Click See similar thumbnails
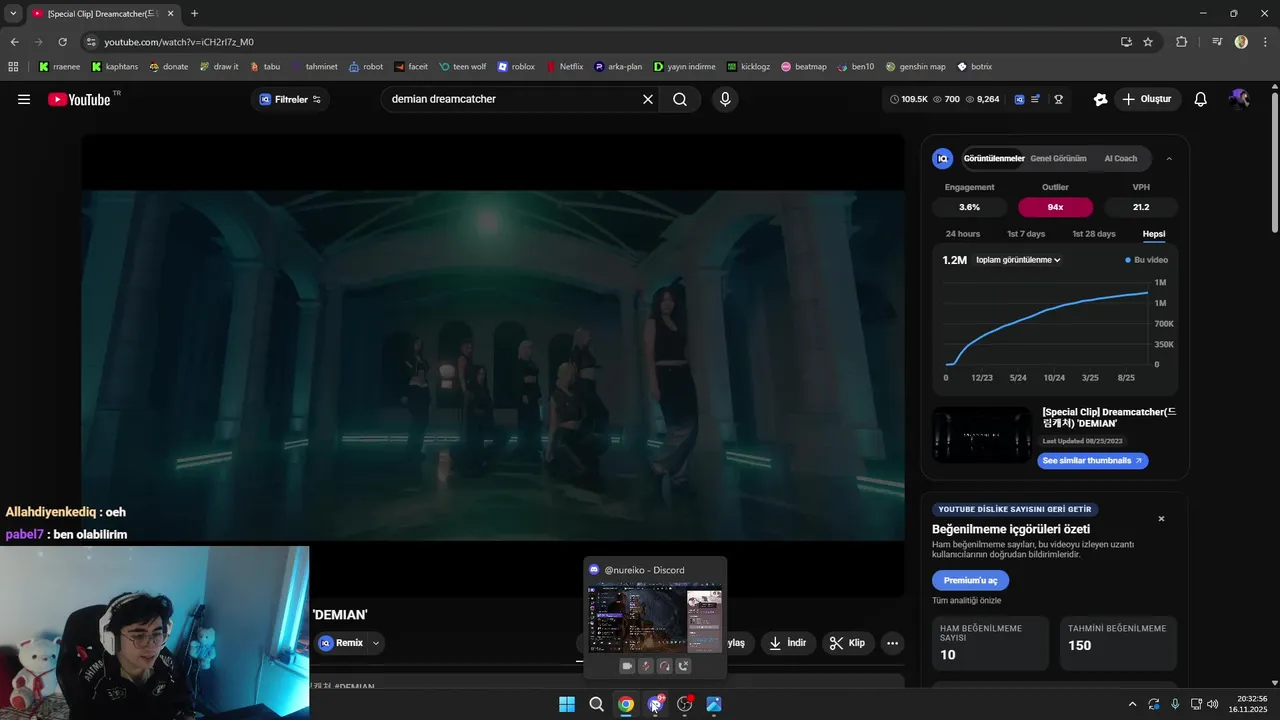Viewport: 1280px width, 720px height. [x=1092, y=461]
